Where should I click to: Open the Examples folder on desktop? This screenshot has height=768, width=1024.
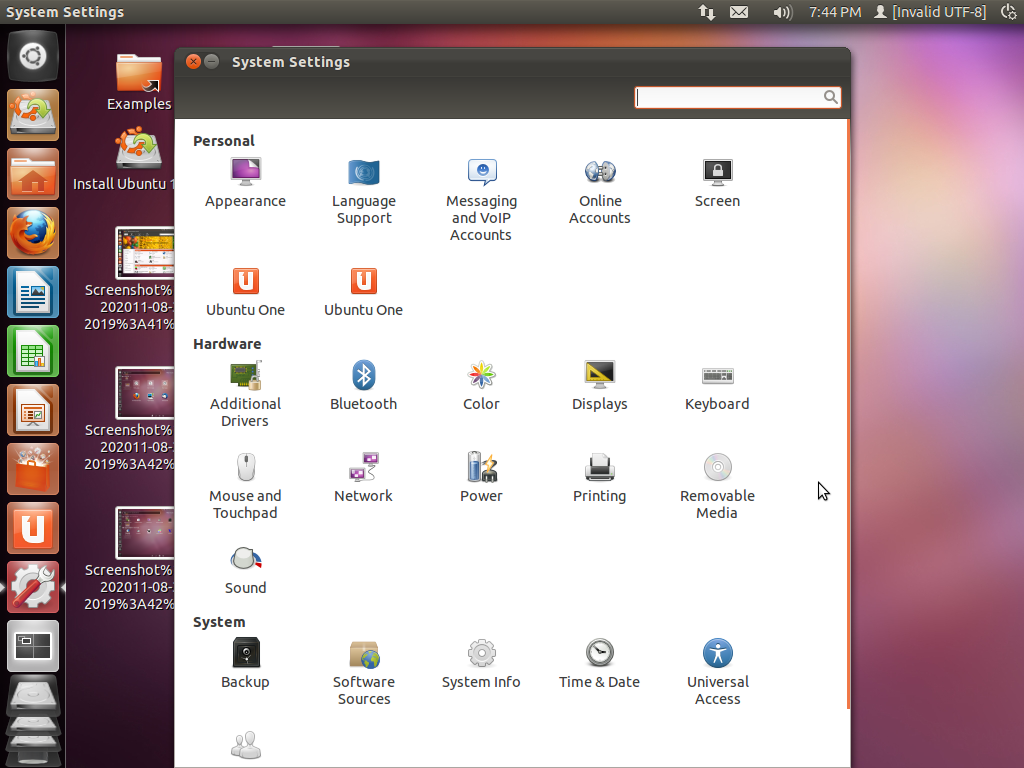[138, 82]
